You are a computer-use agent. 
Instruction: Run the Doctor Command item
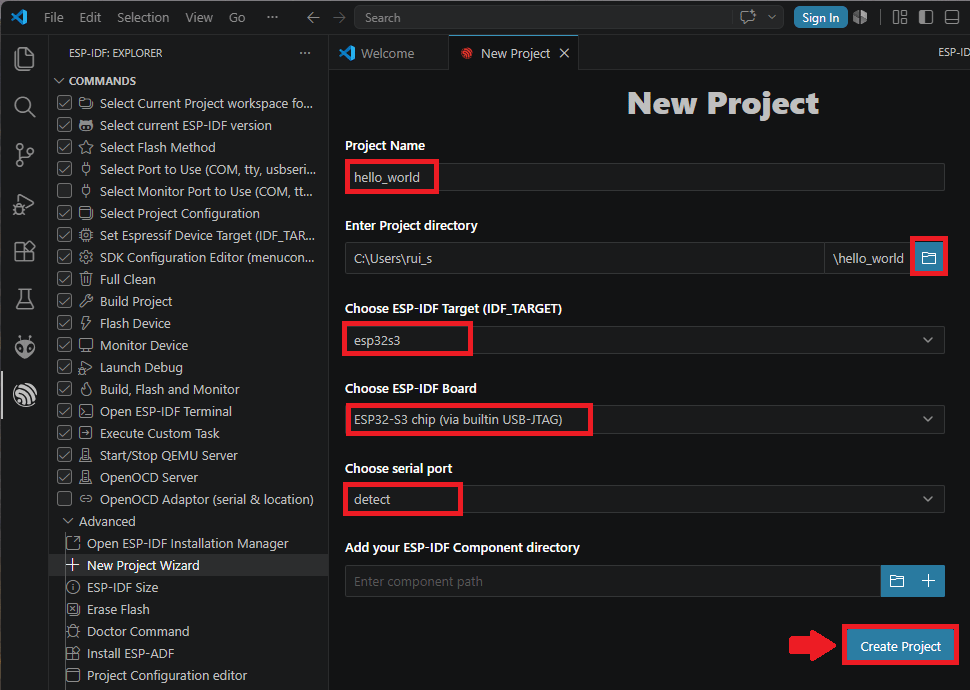pyautogui.click(x=138, y=631)
